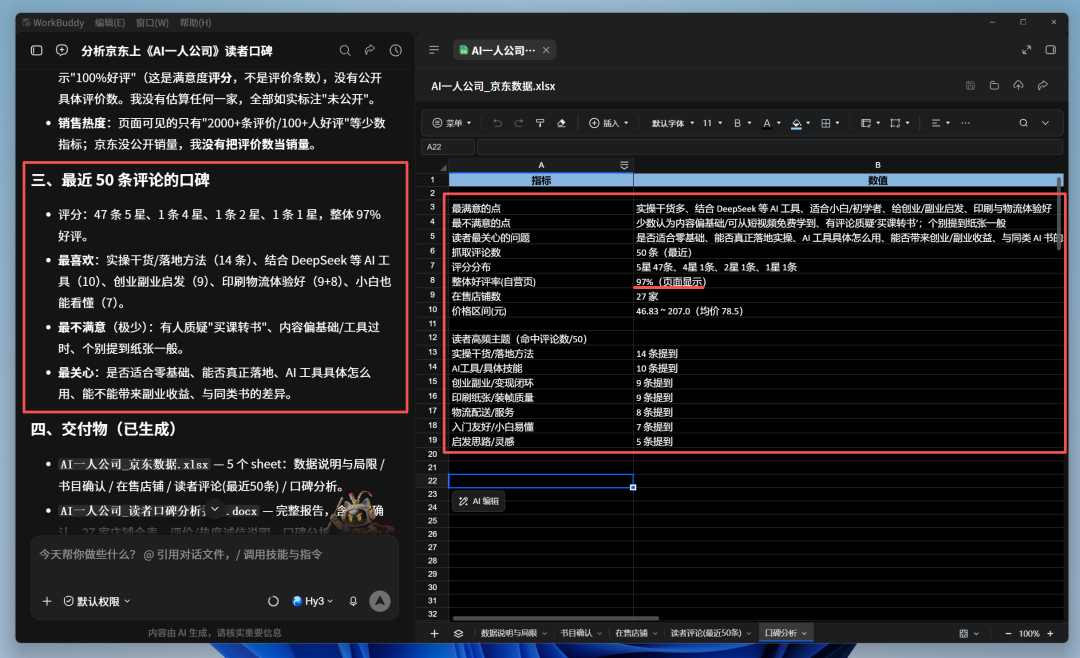Open the 默认字体 font dropdown
Screen dimensions: 1080x658
(673, 123)
